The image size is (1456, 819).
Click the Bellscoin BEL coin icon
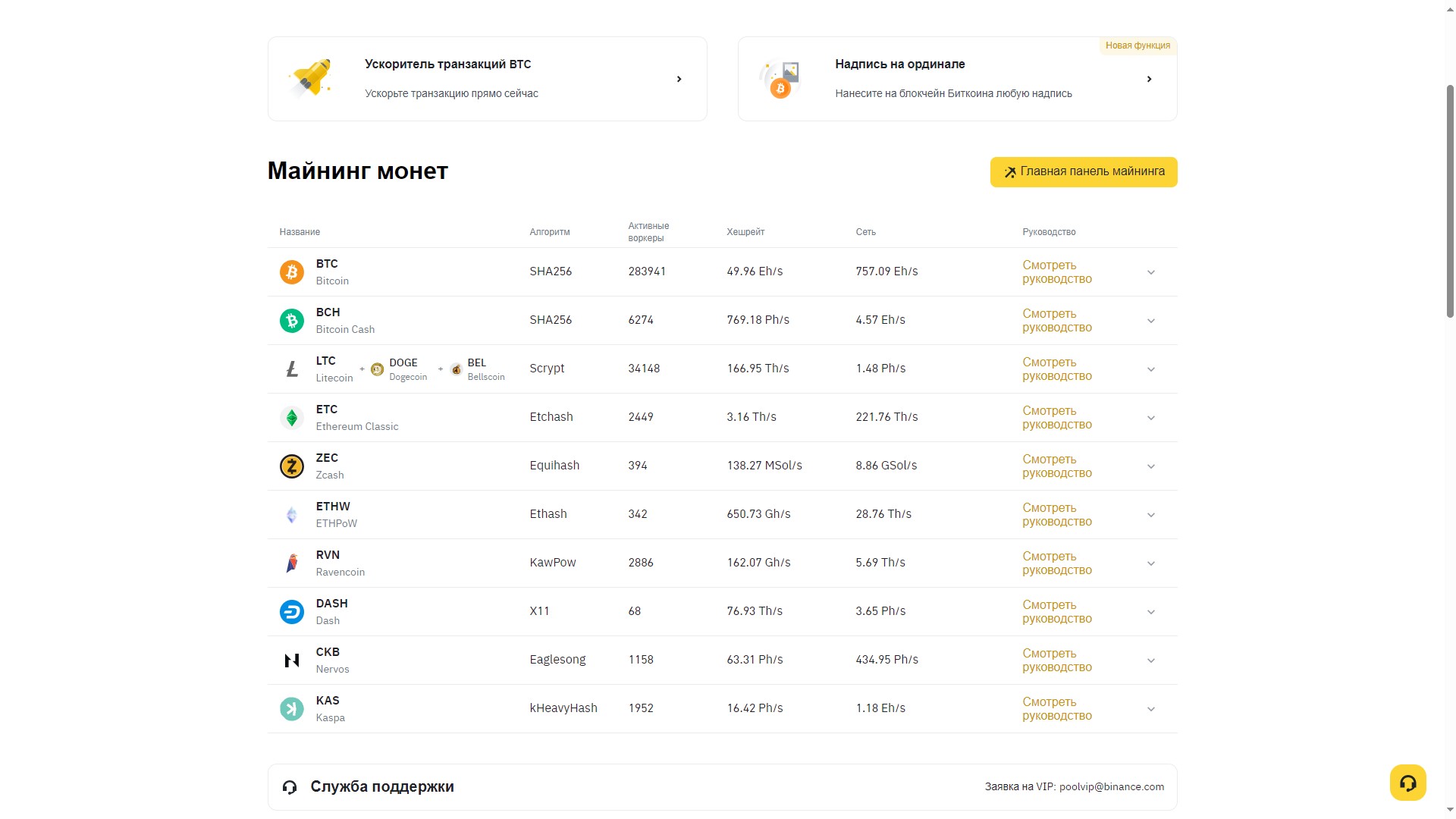point(456,369)
